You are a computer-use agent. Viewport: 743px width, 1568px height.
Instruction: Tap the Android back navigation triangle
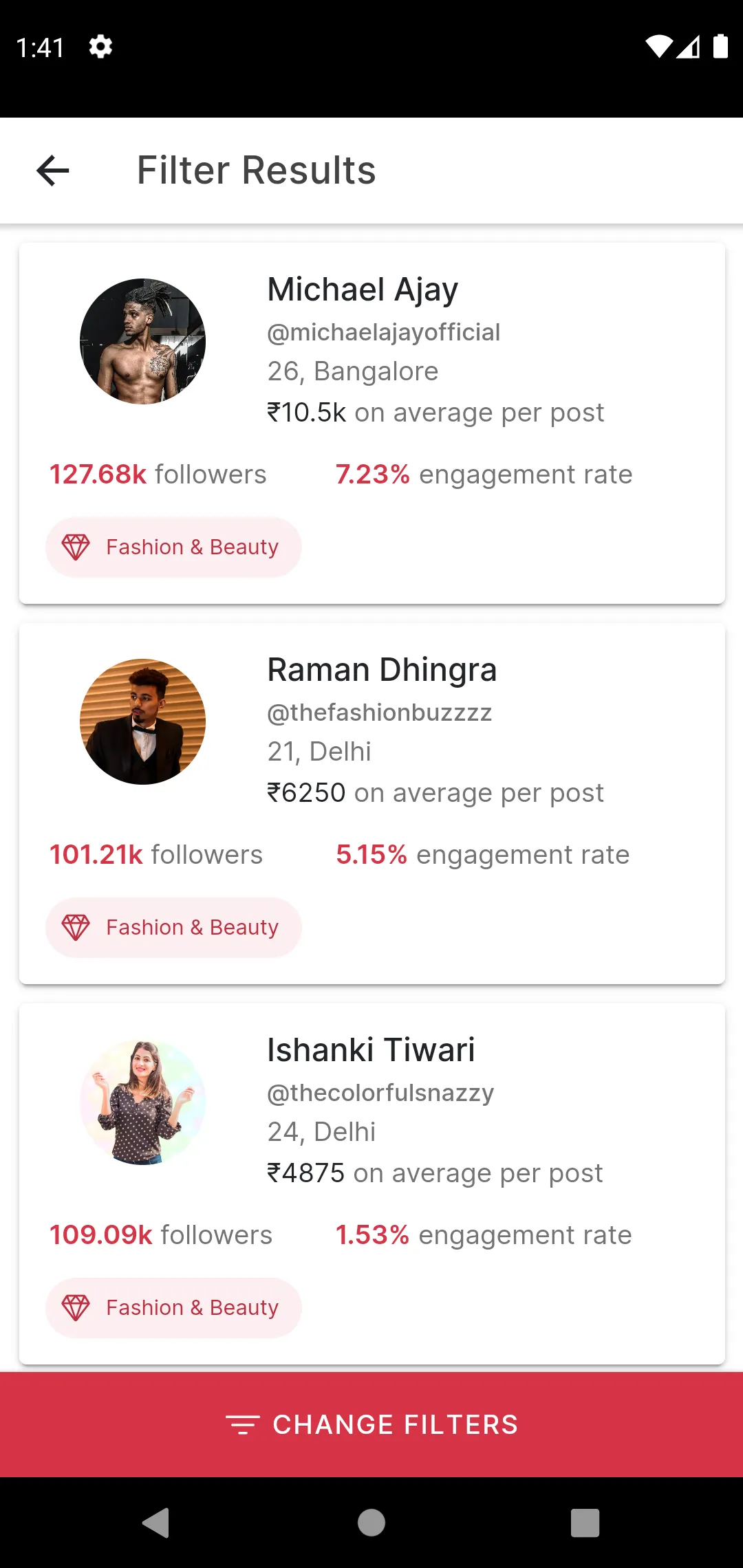(x=156, y=1523)
